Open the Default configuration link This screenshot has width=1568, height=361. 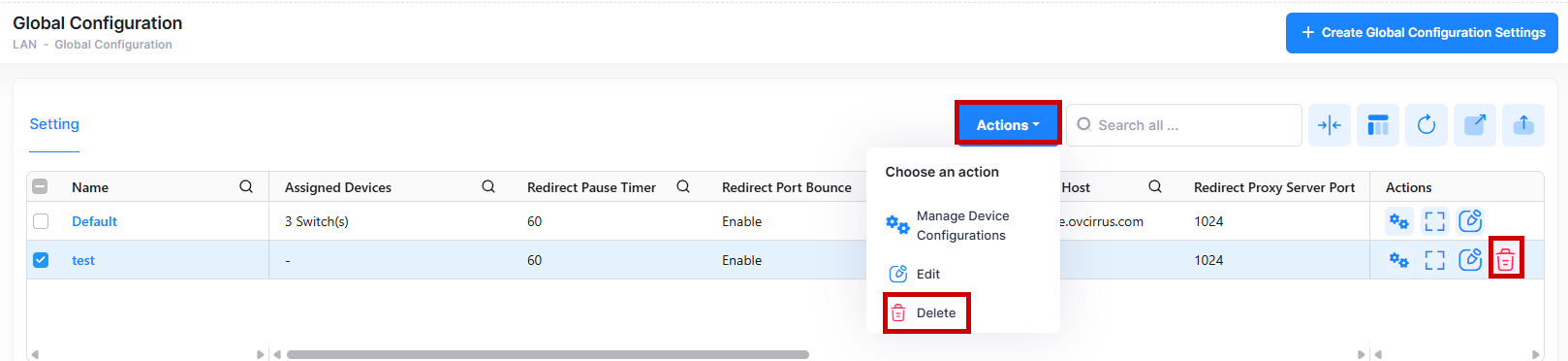tap(94, 221)
